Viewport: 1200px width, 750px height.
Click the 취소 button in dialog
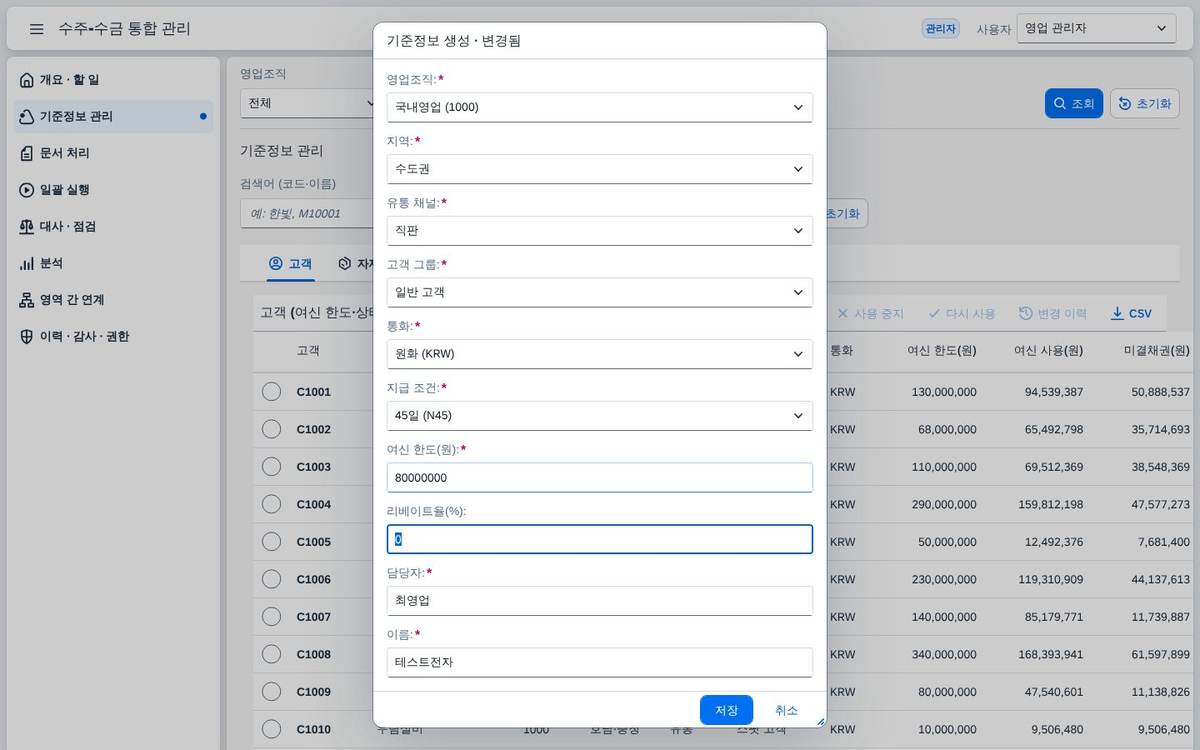786,710
